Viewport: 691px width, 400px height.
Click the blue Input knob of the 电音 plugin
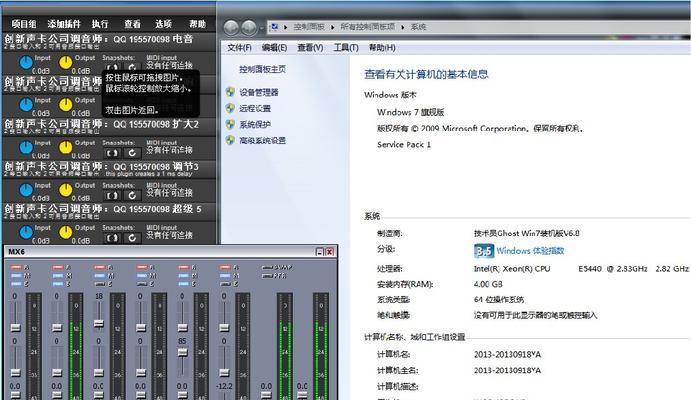(x=26, y=63)
